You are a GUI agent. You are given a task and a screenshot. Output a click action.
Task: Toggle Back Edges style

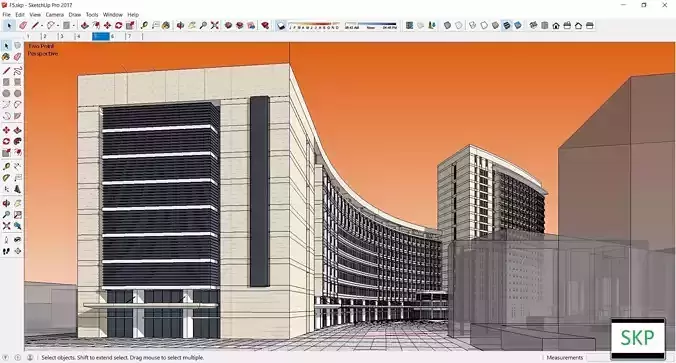[x=459, y=25]
